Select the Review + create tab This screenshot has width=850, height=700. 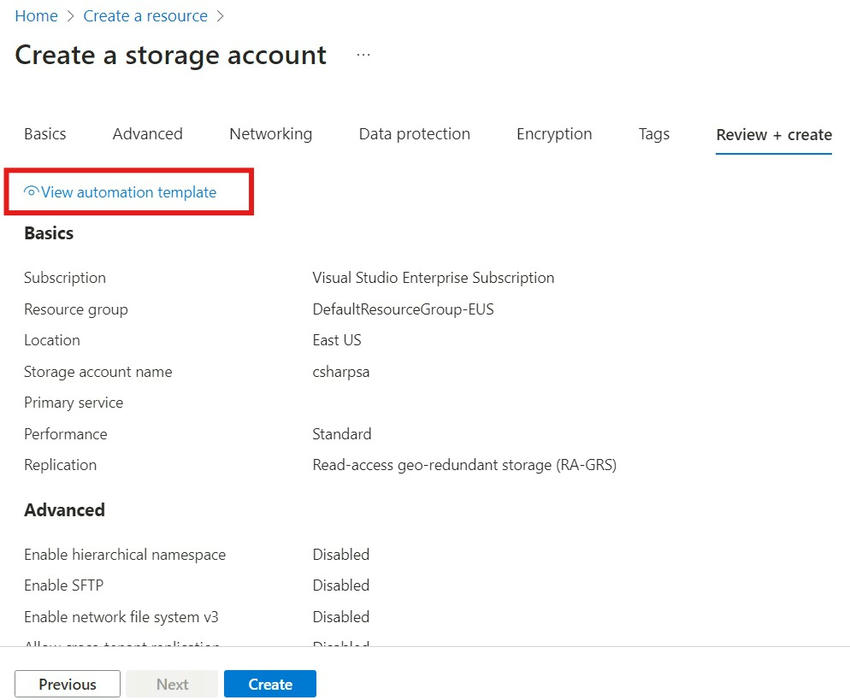[x=774, y=135]
